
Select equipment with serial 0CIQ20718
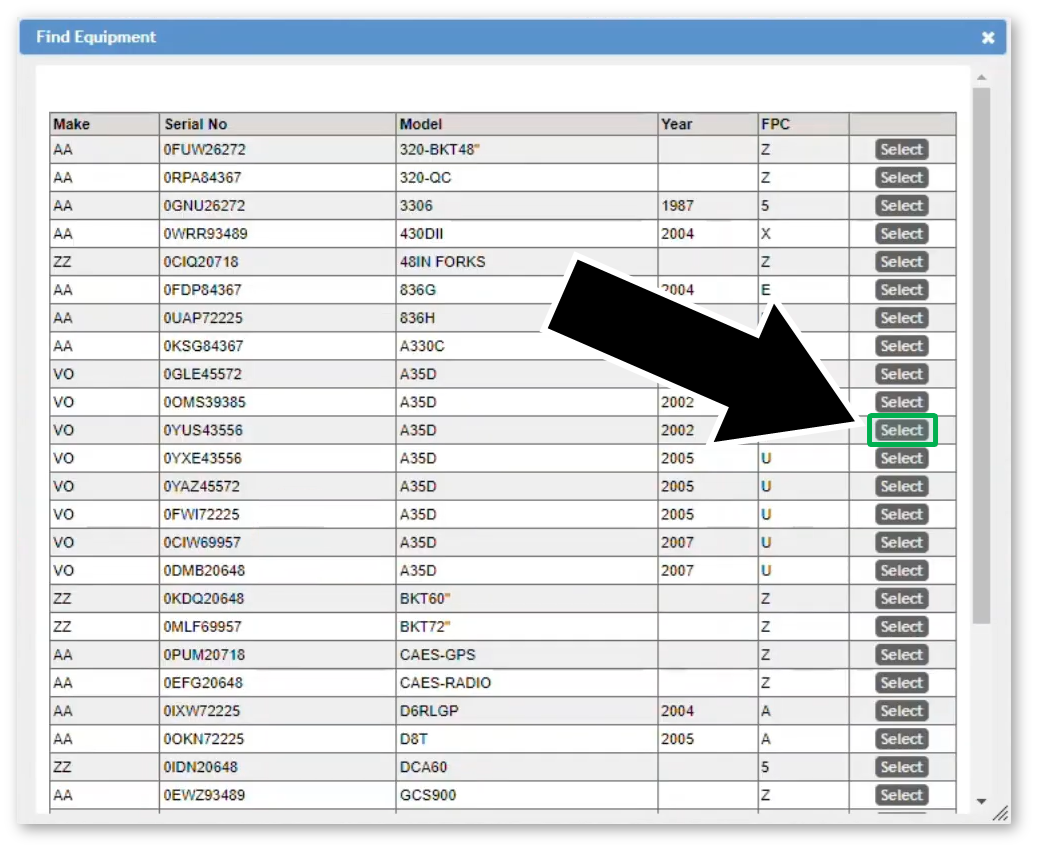point(901,262)
